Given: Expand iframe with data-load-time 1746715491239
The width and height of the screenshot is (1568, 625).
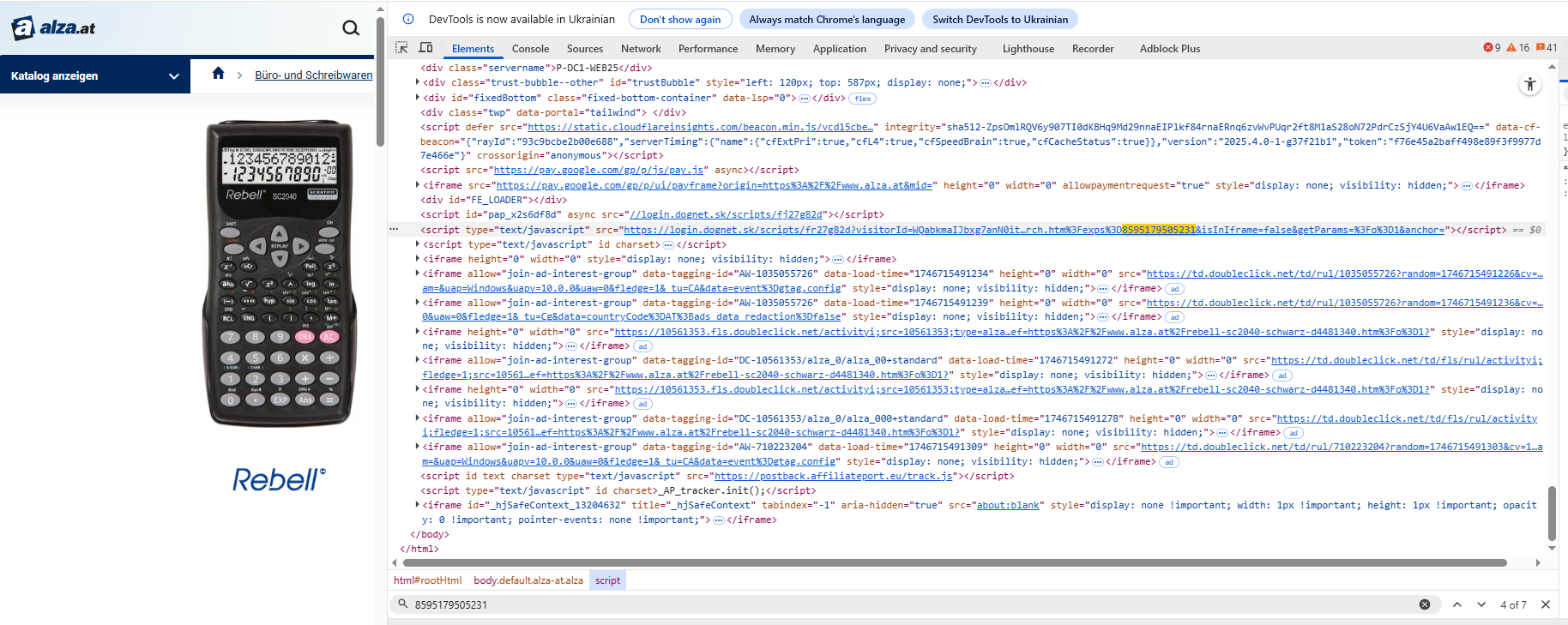Looking at the screenshot, I should tap(418, 303).
